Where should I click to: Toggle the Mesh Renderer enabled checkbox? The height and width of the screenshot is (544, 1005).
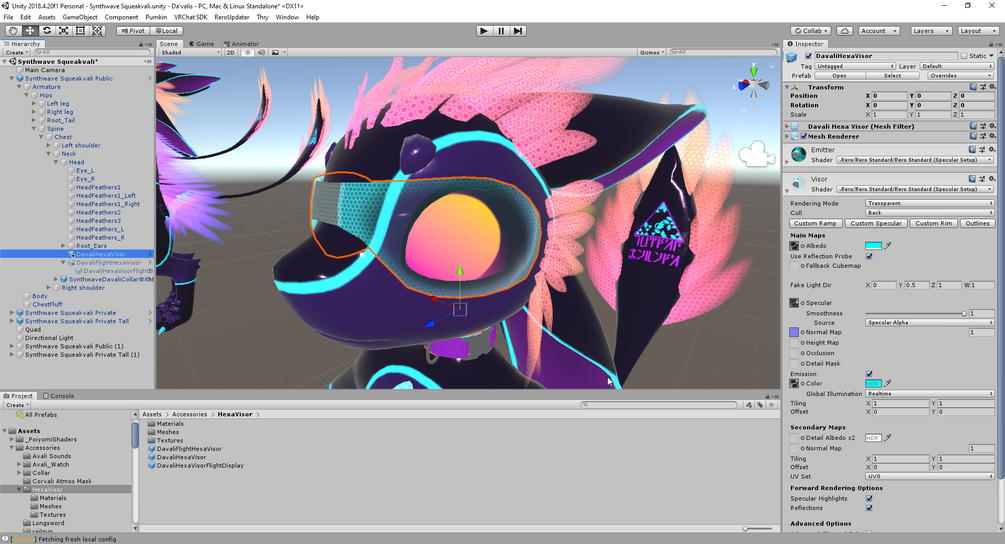point(804,136)
